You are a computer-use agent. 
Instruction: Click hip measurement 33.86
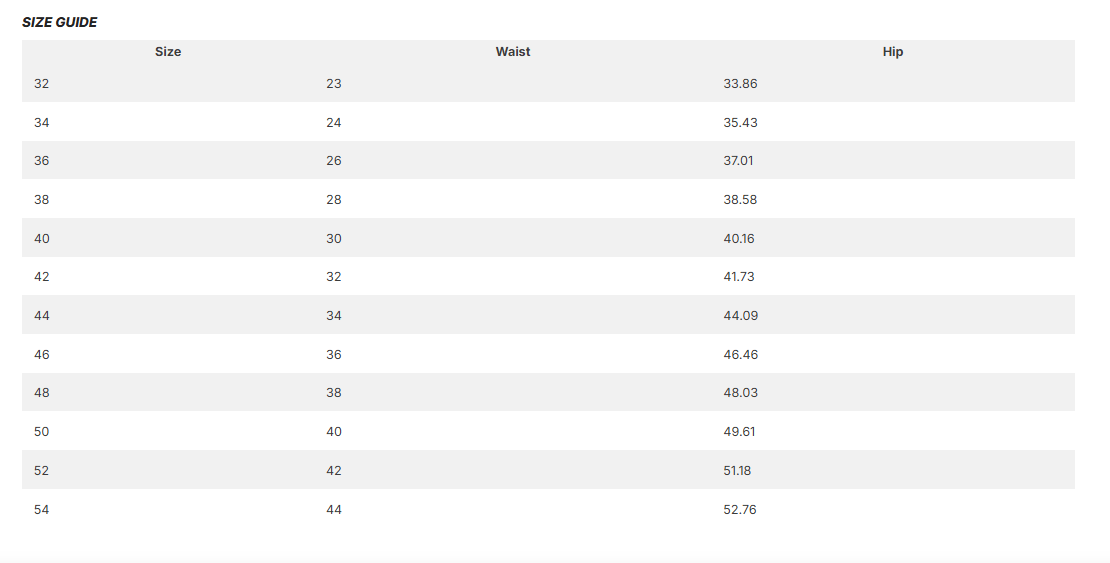click(740, 84)
